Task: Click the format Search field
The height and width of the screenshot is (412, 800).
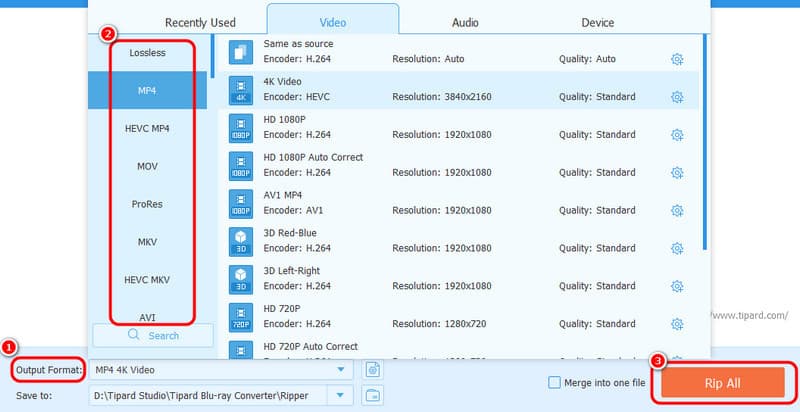Action: pos(153,336)
